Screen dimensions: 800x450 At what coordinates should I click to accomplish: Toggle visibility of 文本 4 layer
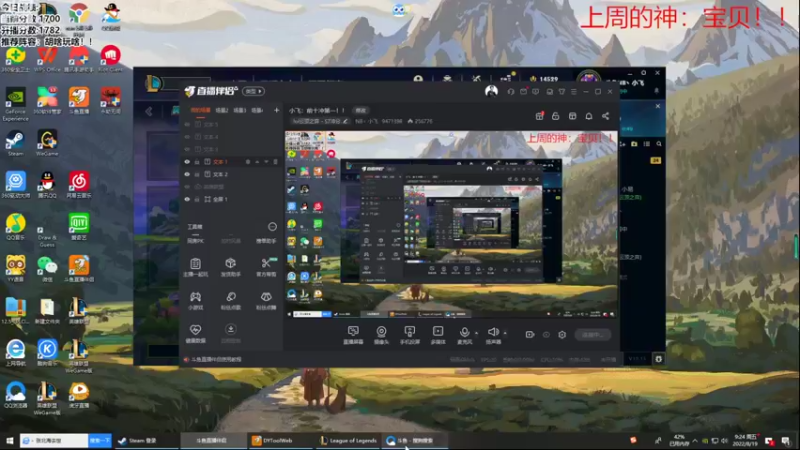coord(187,137)
